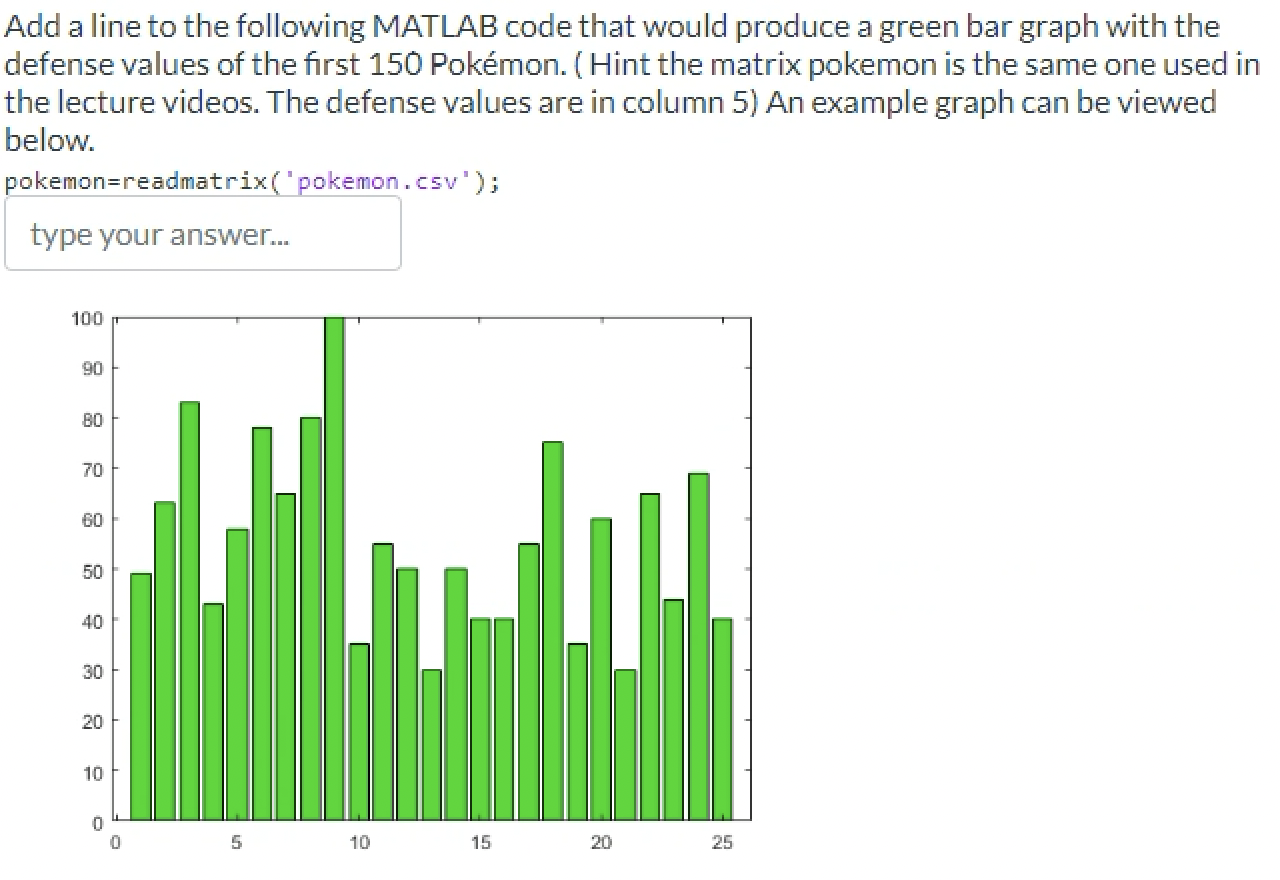Click the readmatrix code line
This screenshot has height=880, width=1280.
250,181
